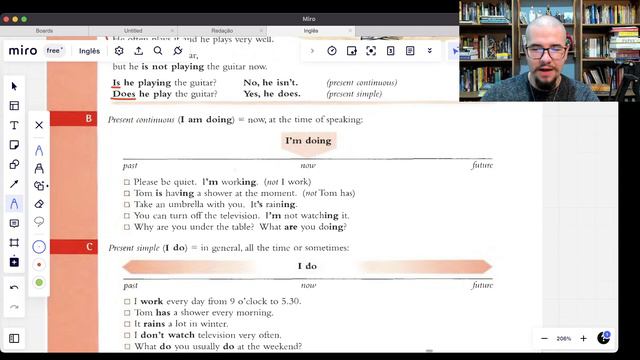640x360 pixels.
Task: Pick the blue outlined circle pen color
Action: (39, 247)
